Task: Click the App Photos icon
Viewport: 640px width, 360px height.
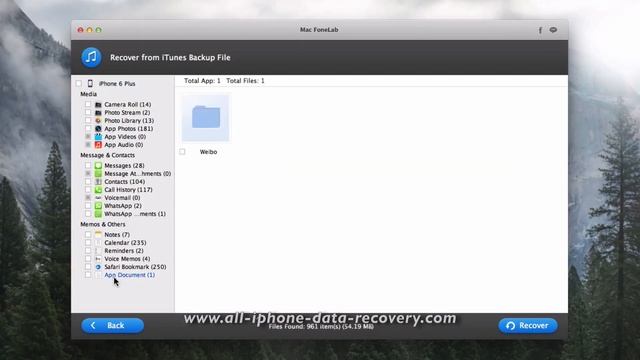Action: tap(98, 129)
